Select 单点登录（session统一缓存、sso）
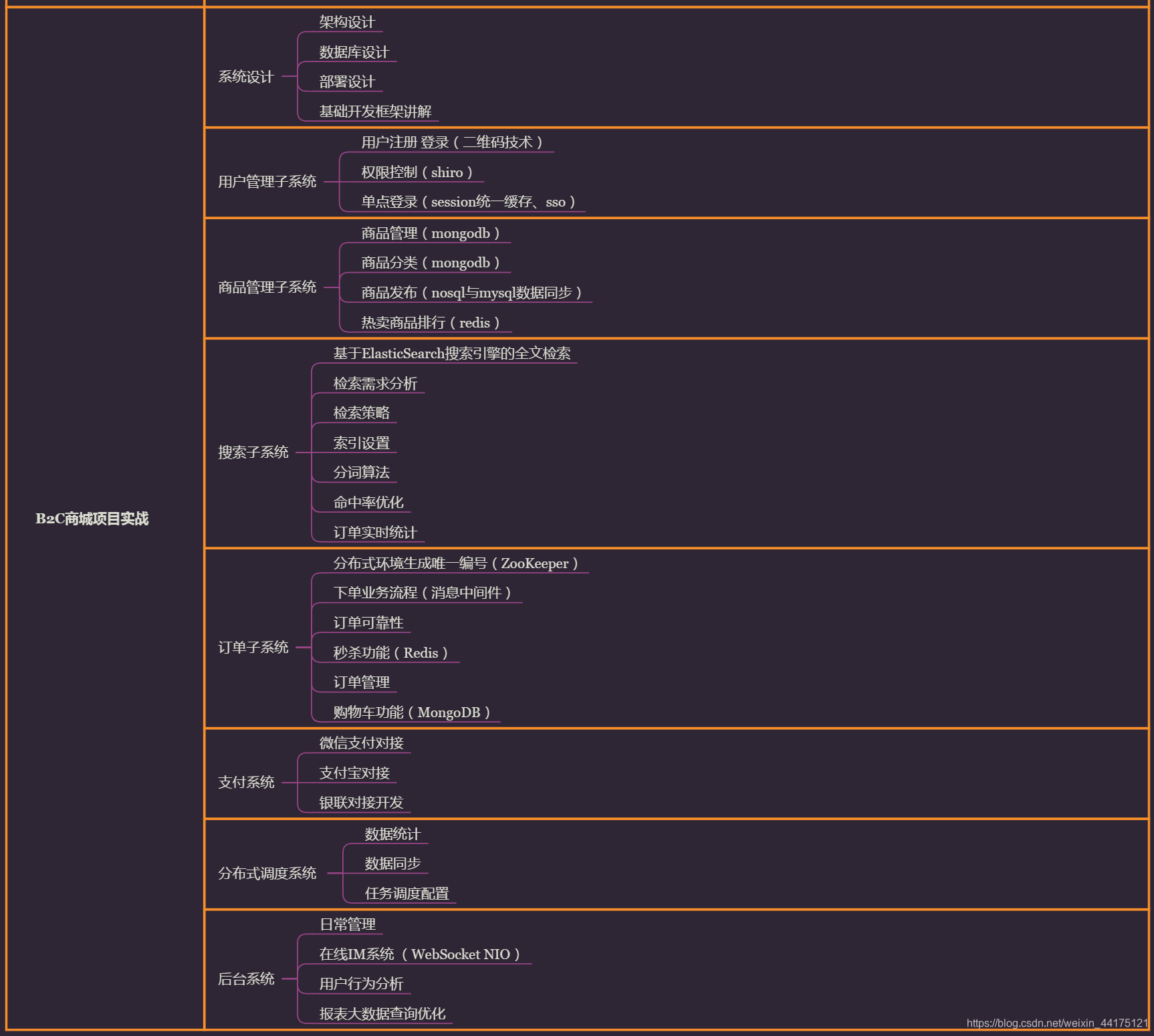 [x=469, y=202]
